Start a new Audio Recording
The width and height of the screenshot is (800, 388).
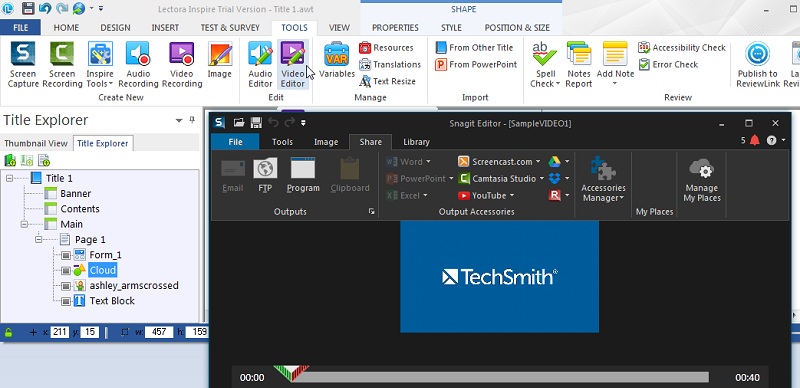click(x=138, y=64)
